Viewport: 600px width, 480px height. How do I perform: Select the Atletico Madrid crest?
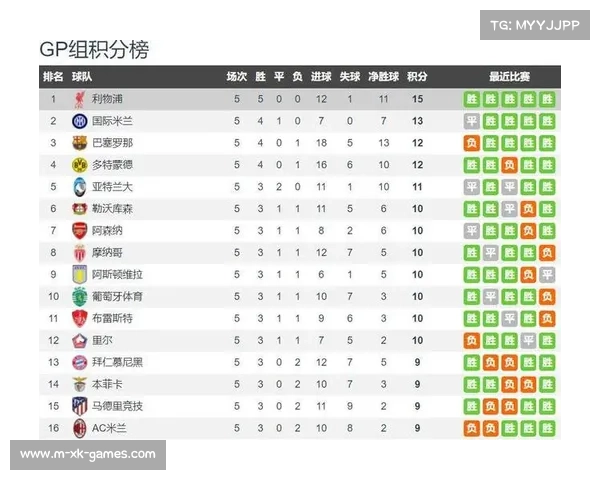pos(80,407)
